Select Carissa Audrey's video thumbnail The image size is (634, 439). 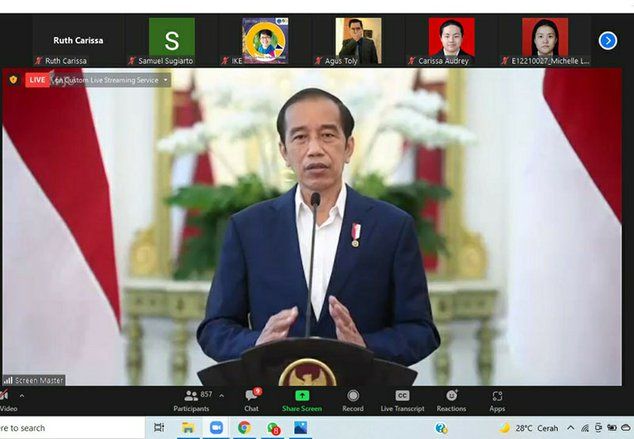coord(451,38)
